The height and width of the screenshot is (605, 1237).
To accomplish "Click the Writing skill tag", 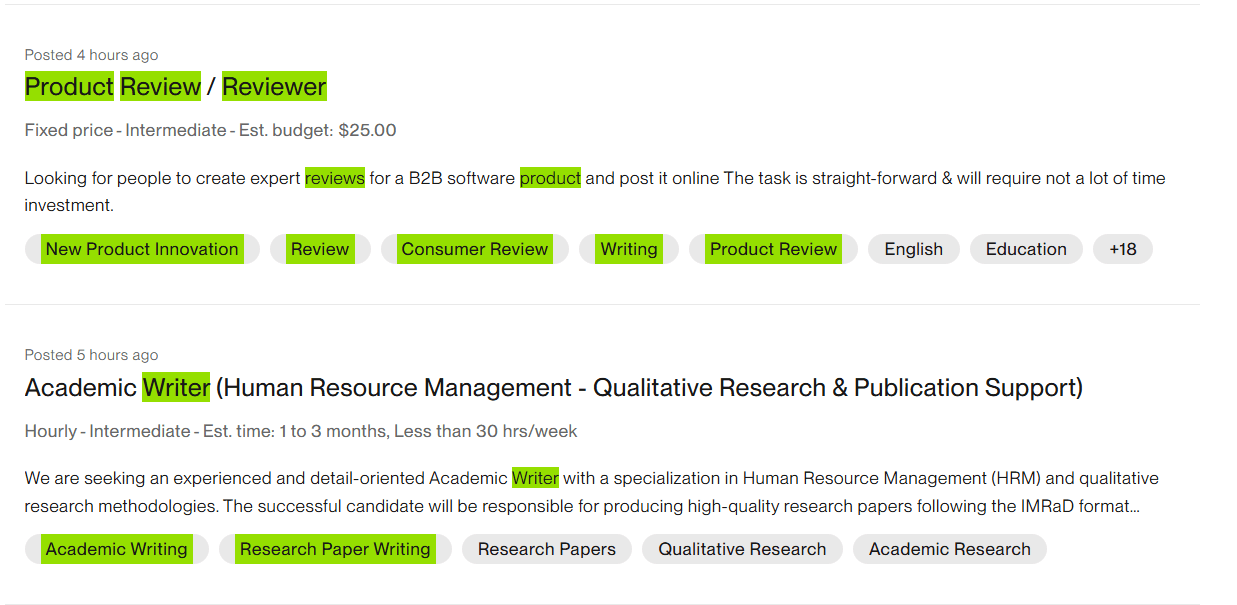I will tap(628, 249).
